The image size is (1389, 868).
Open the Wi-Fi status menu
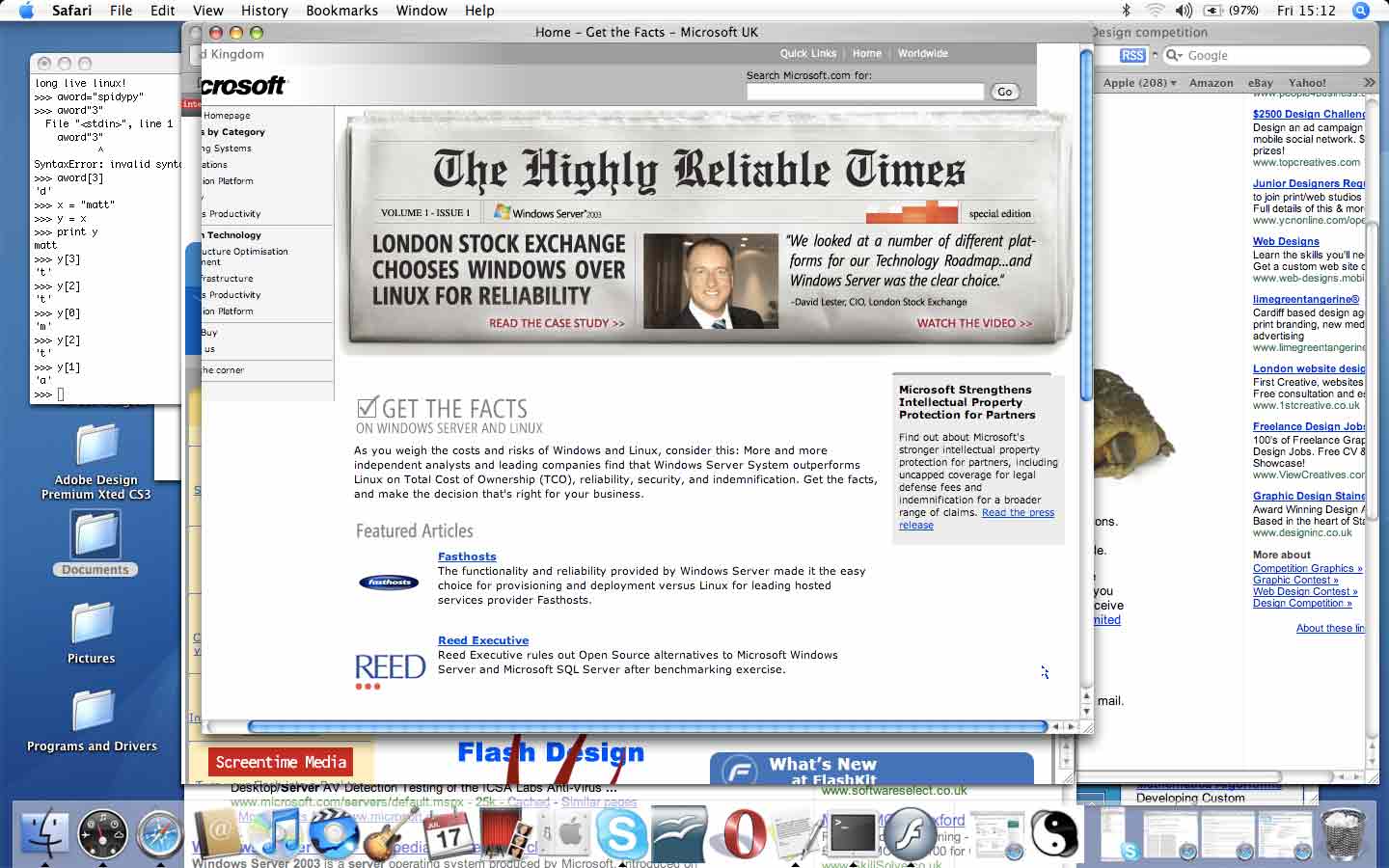[x=1155, y=11]
